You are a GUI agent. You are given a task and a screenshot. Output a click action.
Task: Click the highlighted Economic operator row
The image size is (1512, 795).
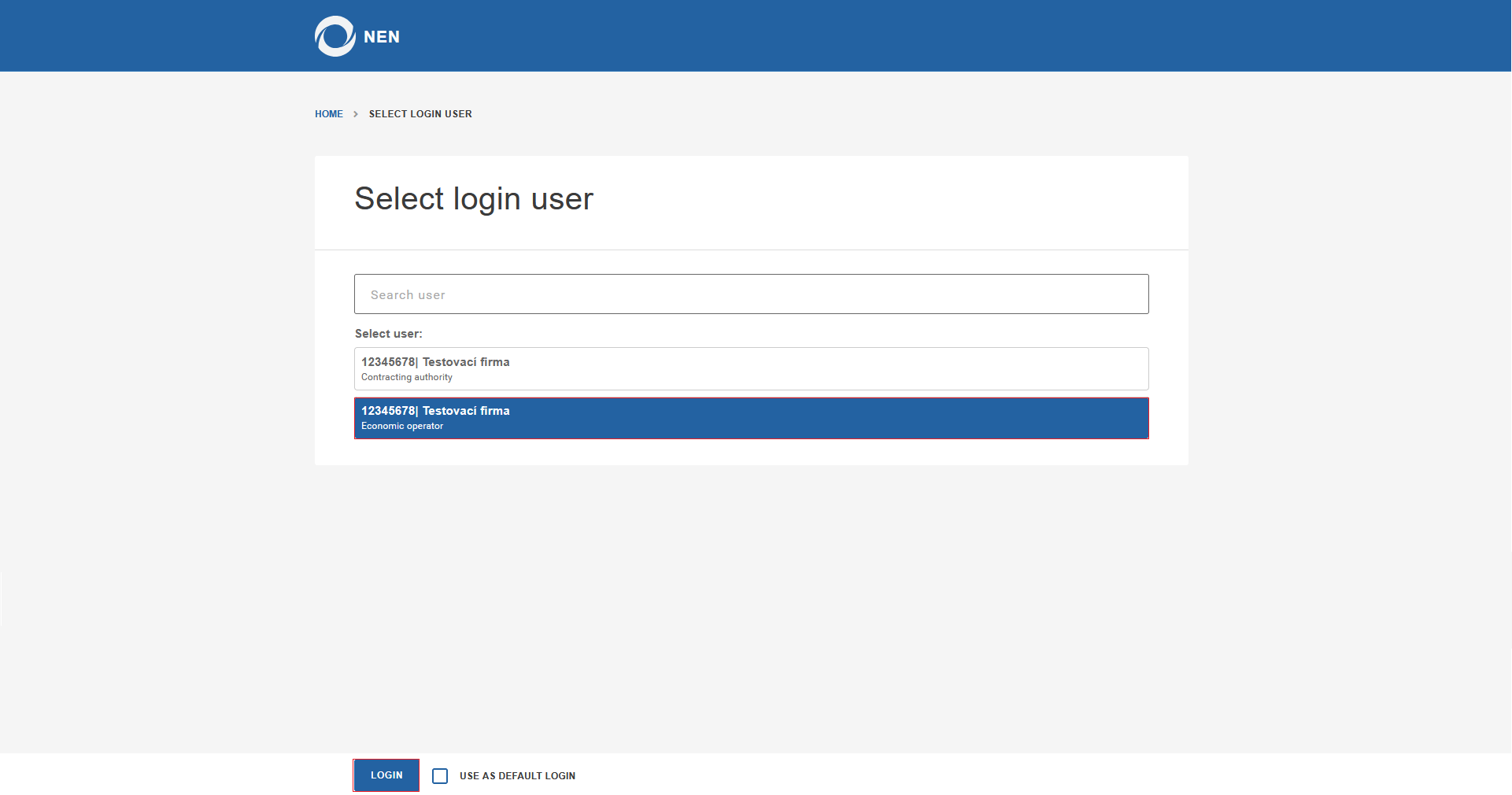click(x=751, y=417)
